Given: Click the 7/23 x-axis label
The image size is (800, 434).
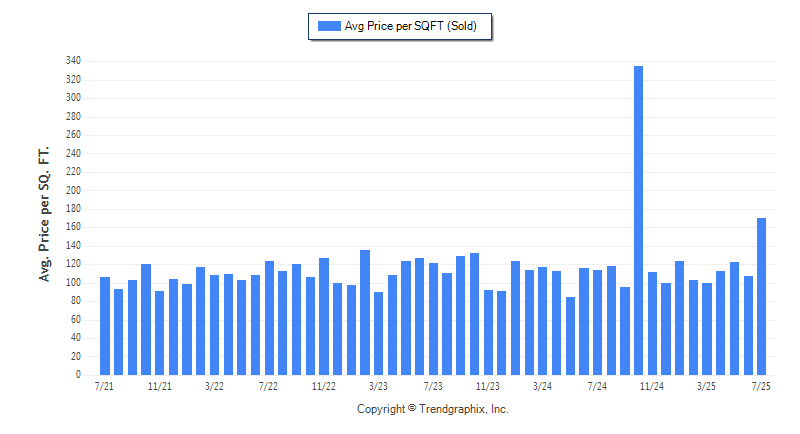Looking at the screenshot, I should point(433,386).
